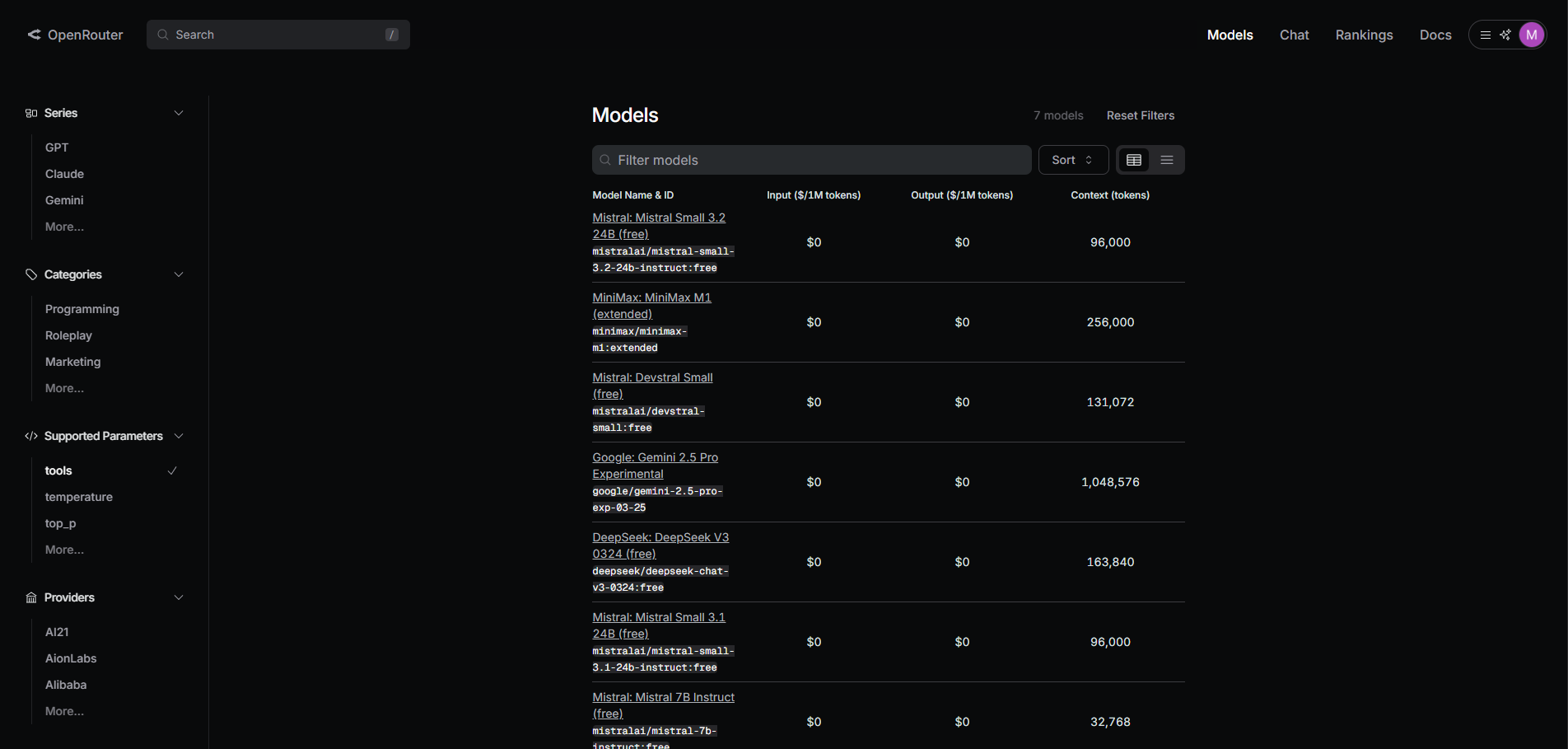Click the 131,072 context value
The height and width of the screenshot is (749, 1568).
point(1110,402)
